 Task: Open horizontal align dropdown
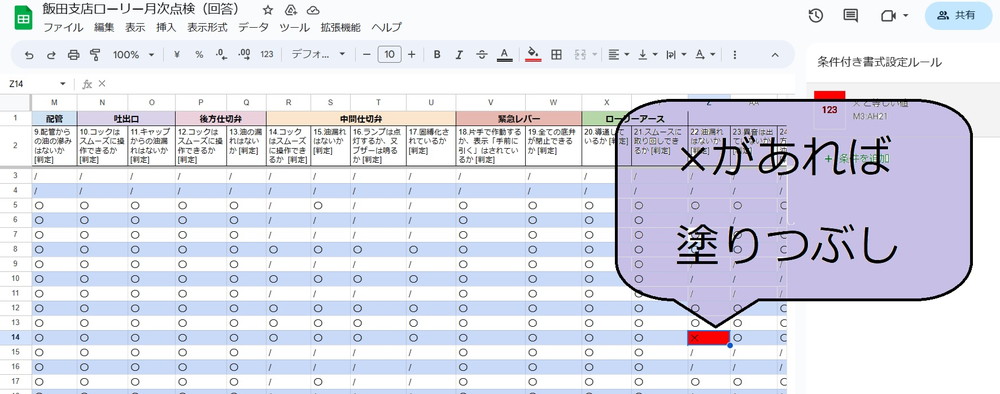pyautogui.click(x=618, y=55)
